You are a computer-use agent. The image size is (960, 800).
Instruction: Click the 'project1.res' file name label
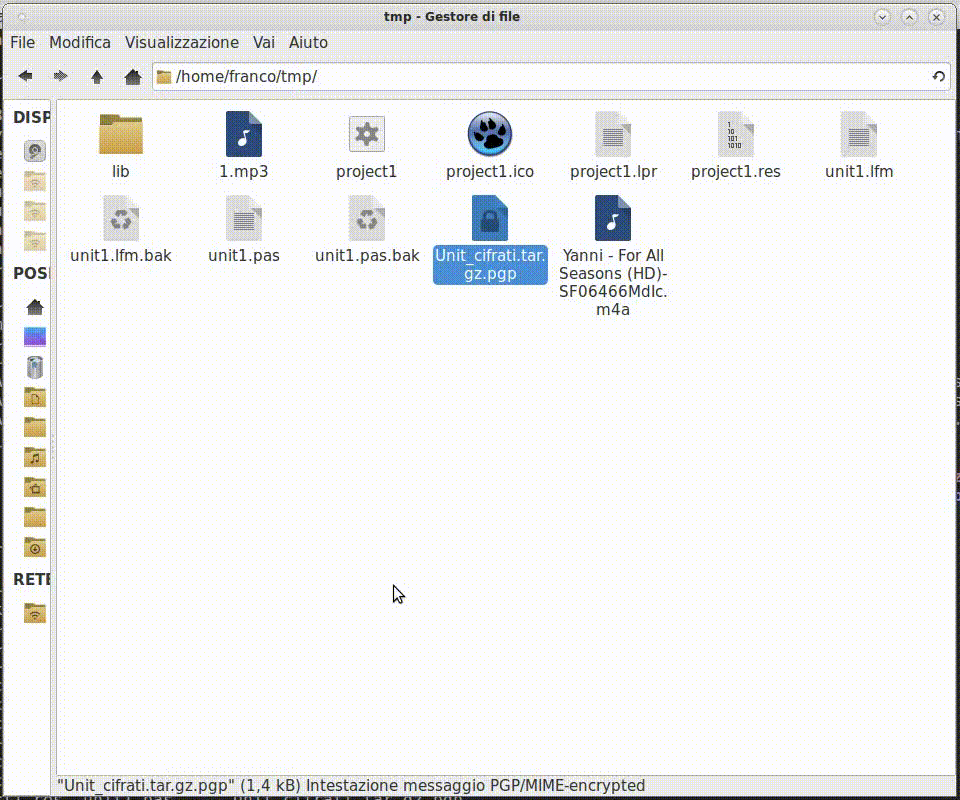(x=736, y=171)
